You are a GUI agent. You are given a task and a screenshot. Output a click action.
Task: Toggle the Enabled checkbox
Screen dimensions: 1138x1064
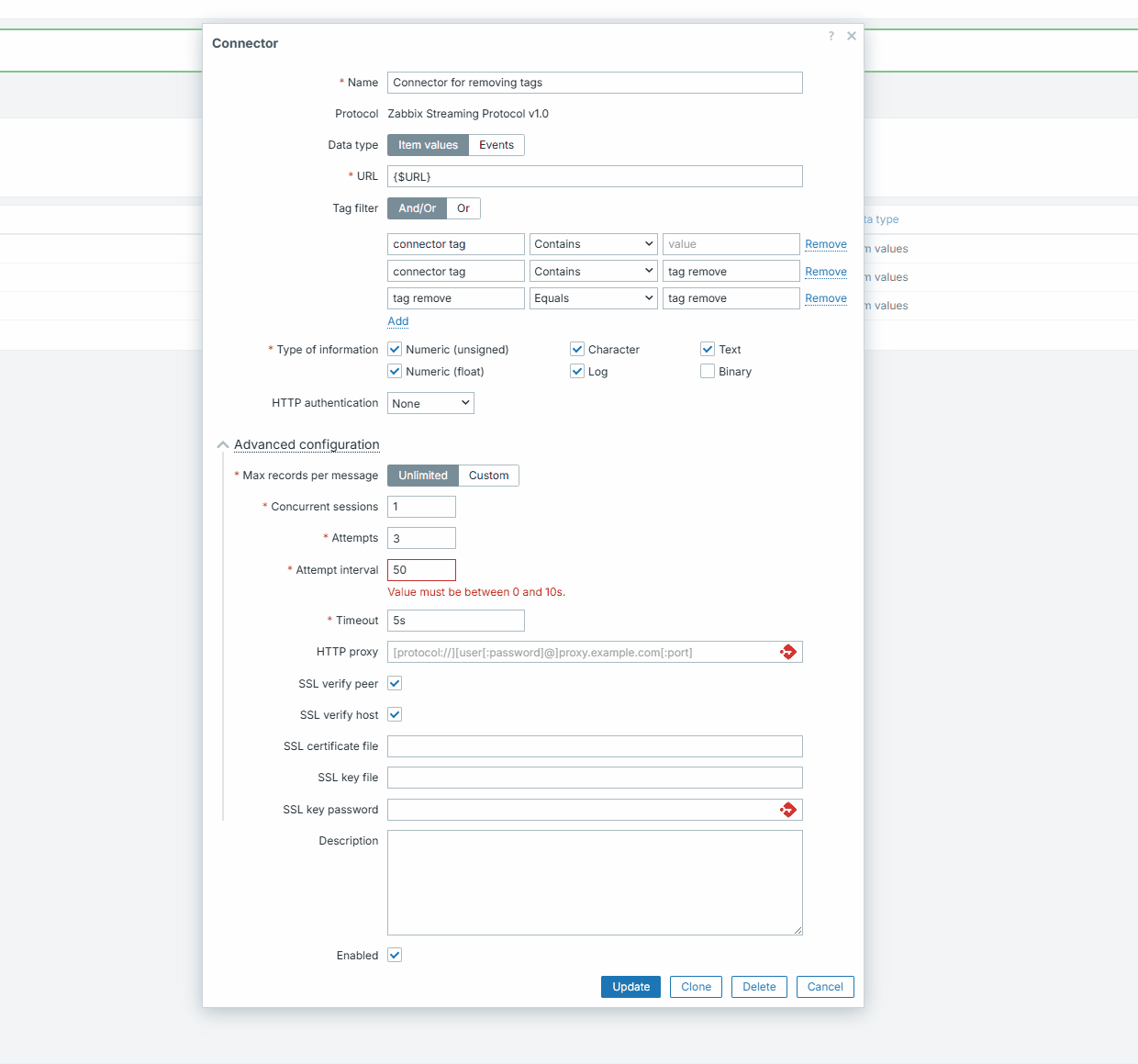coord(395,955)
